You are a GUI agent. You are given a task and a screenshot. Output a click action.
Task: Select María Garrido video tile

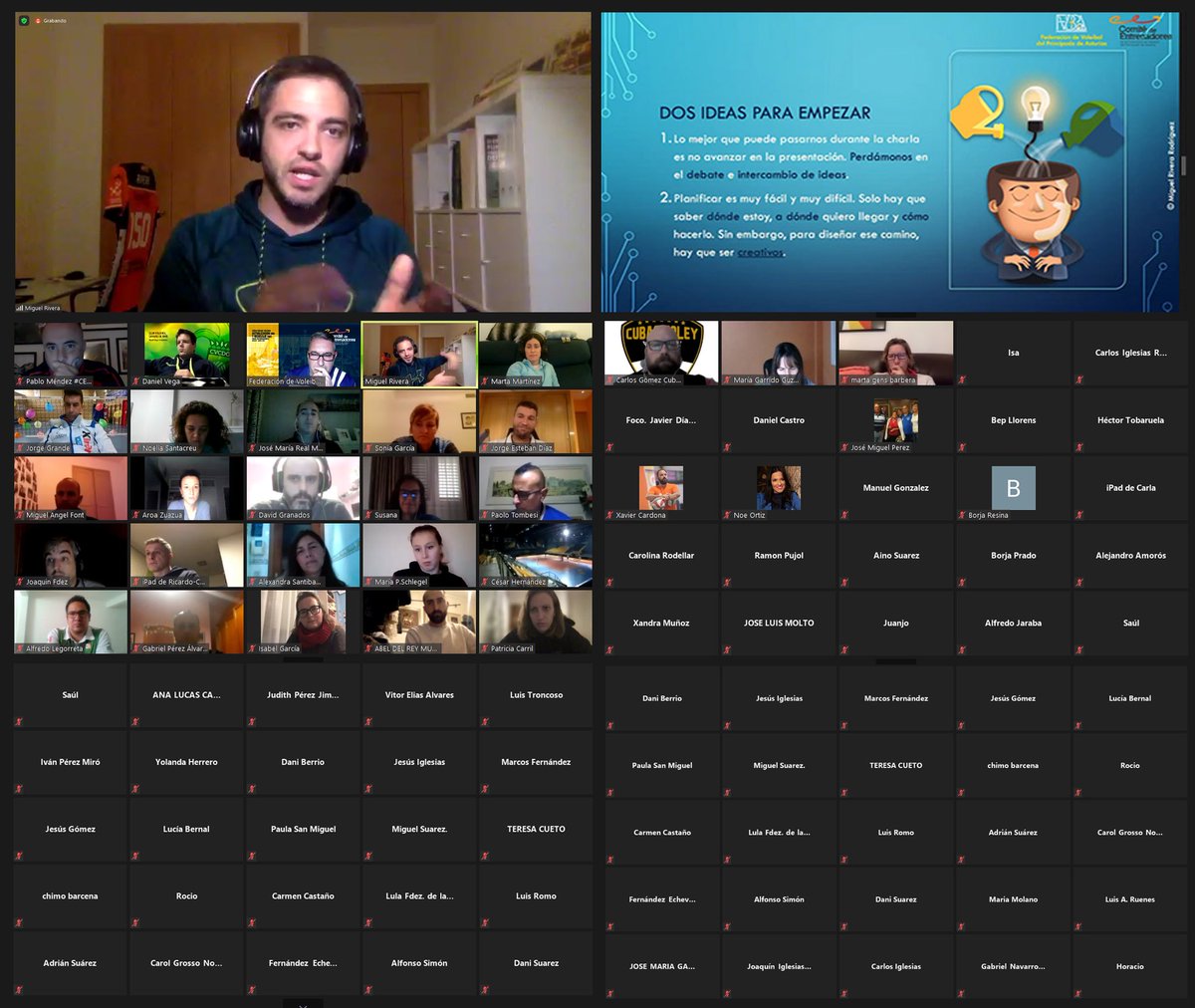779,353
